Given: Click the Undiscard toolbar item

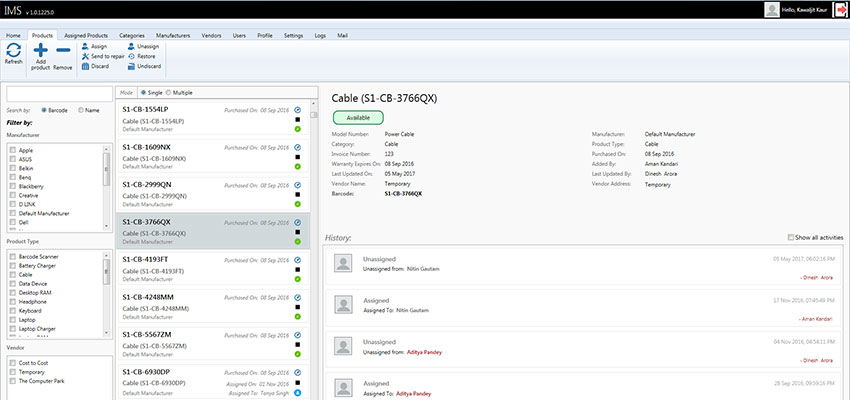Looking at the screenshot, I should (x=144, y=66).
